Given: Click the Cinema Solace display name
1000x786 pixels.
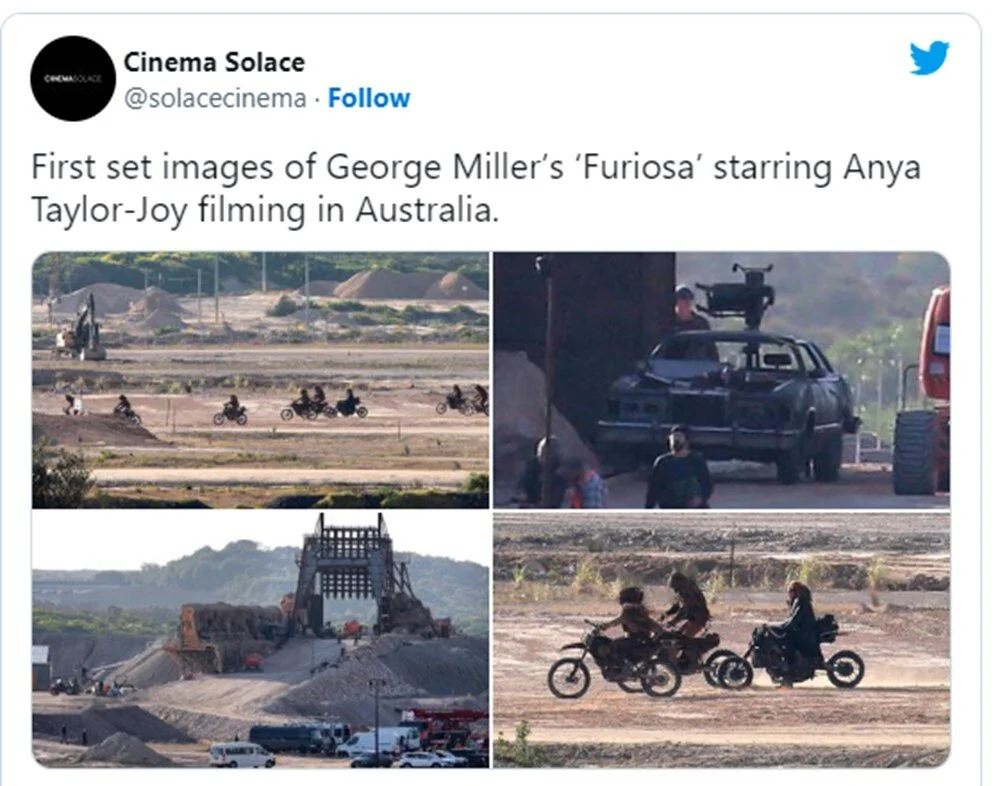Looking at the screenshot, I should pos(214,62).
